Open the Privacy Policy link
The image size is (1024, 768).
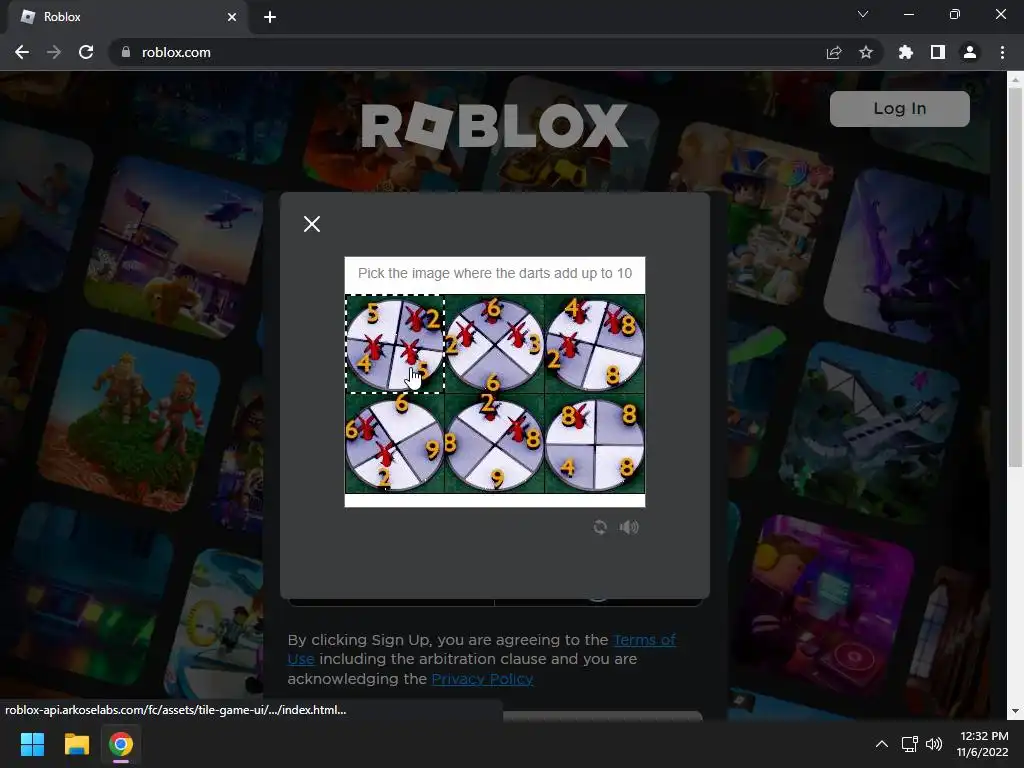482,679
